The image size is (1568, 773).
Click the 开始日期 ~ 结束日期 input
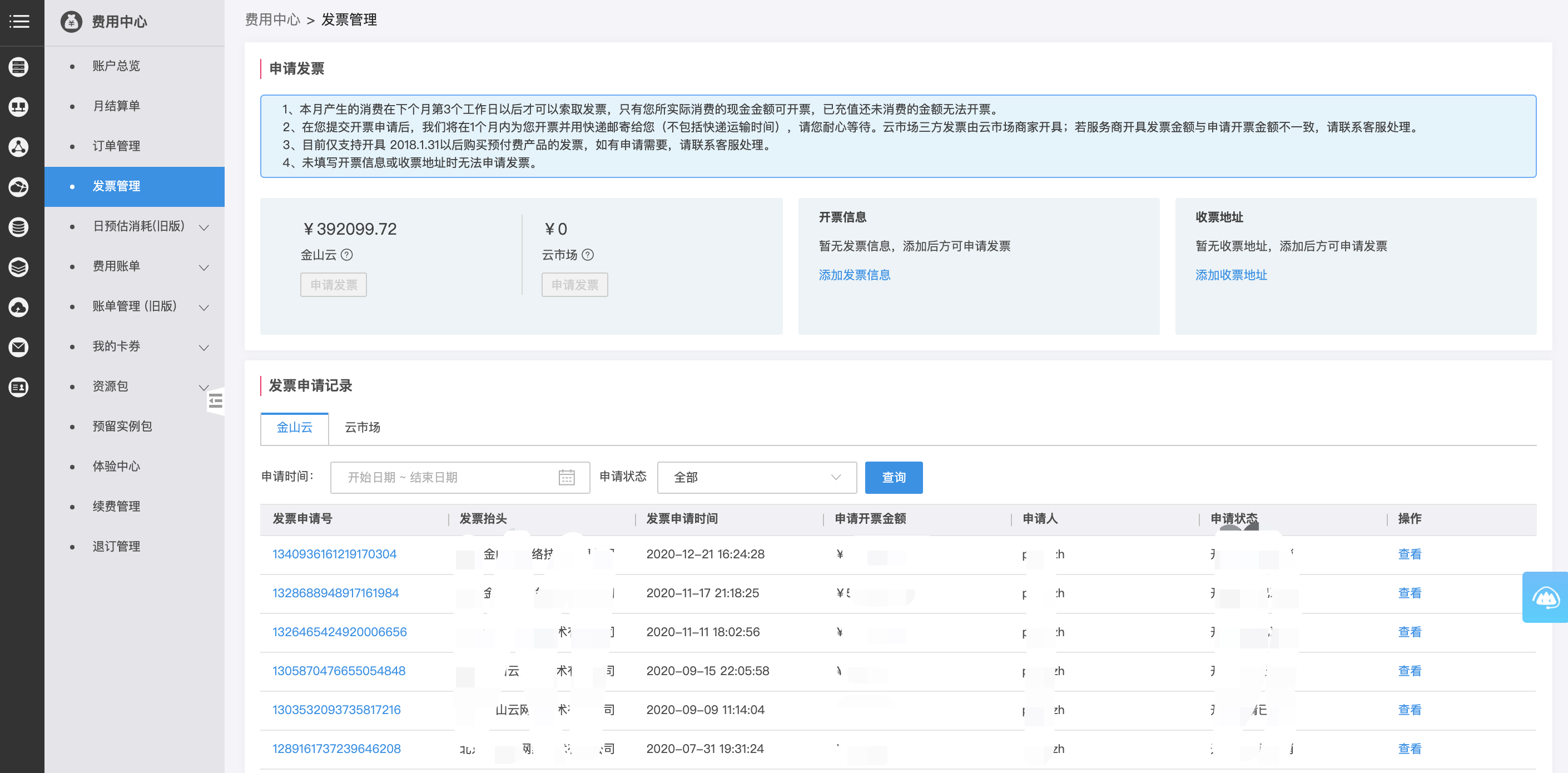click(x=460, y=478)
